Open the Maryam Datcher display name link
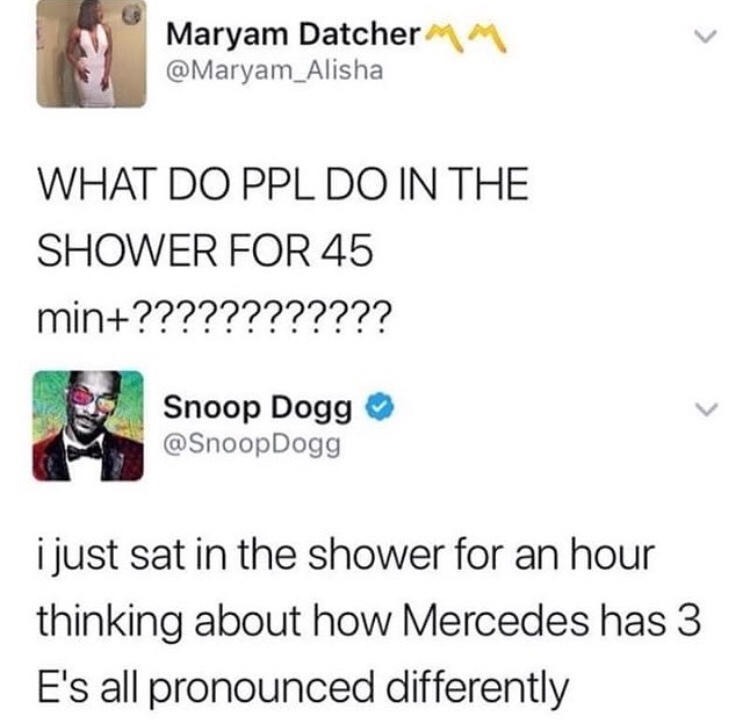The width and height of the screenshot is (745, 726). click(x=294, y=35)
